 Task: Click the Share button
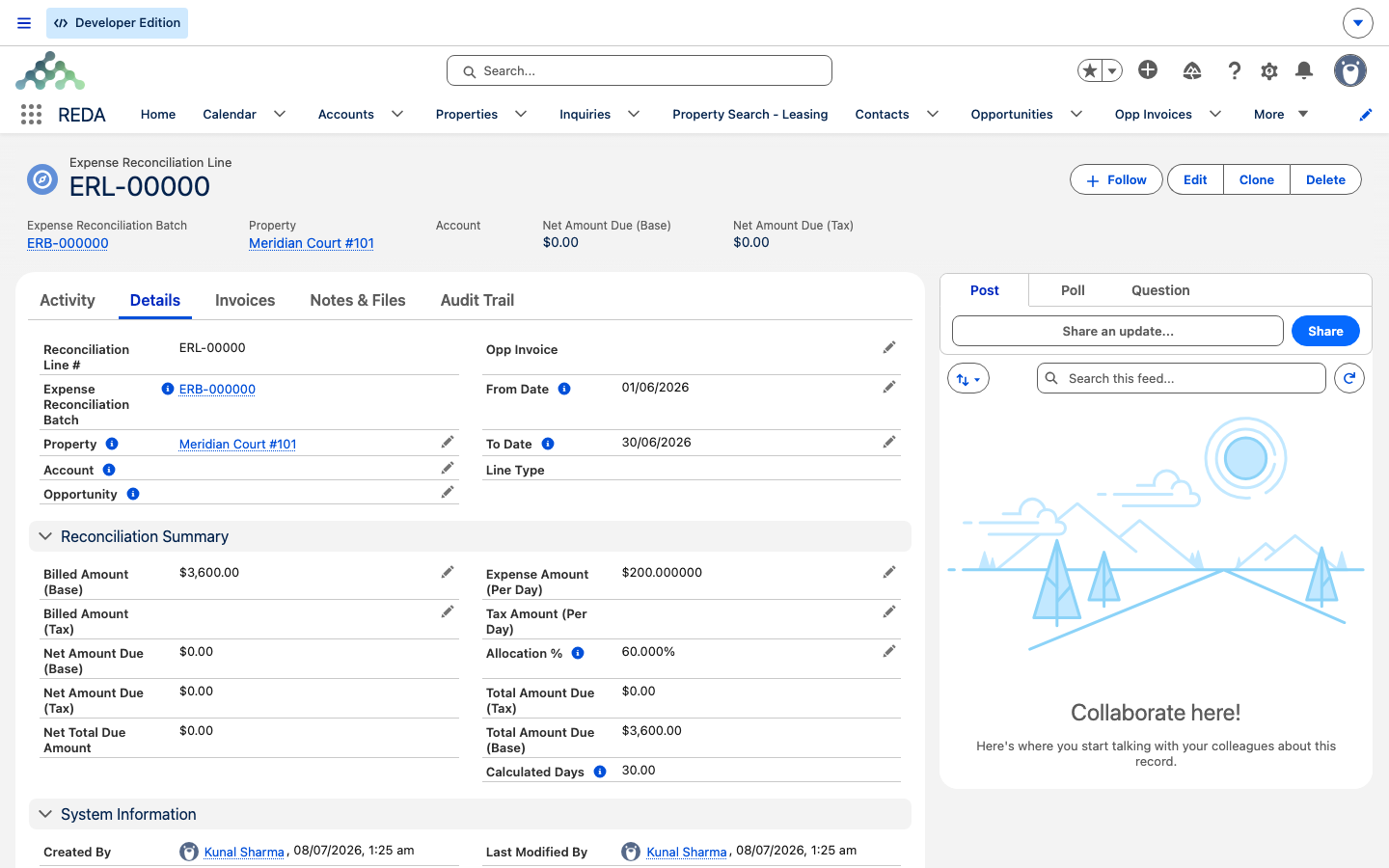[x=1325, y=331]
